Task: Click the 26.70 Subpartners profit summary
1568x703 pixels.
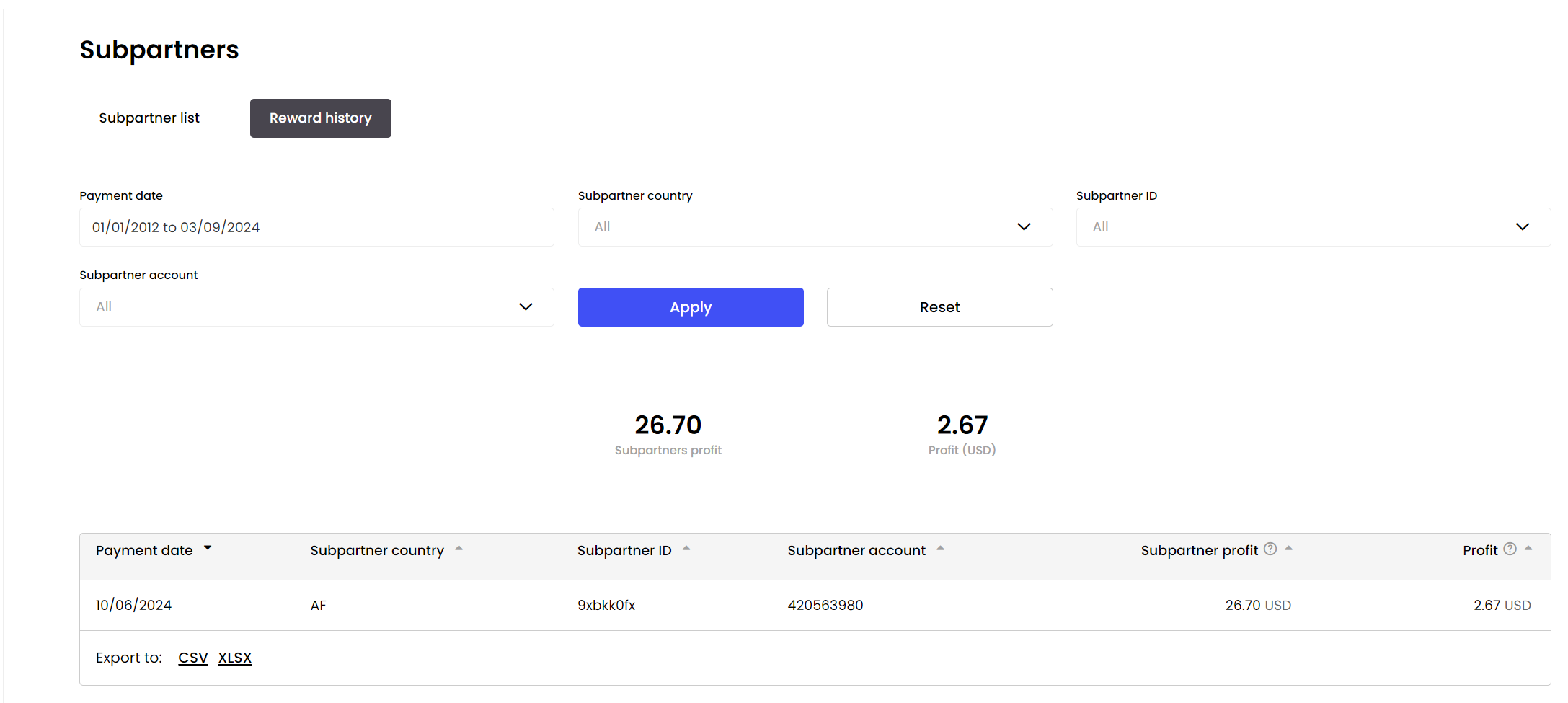Action: point(668,435)
